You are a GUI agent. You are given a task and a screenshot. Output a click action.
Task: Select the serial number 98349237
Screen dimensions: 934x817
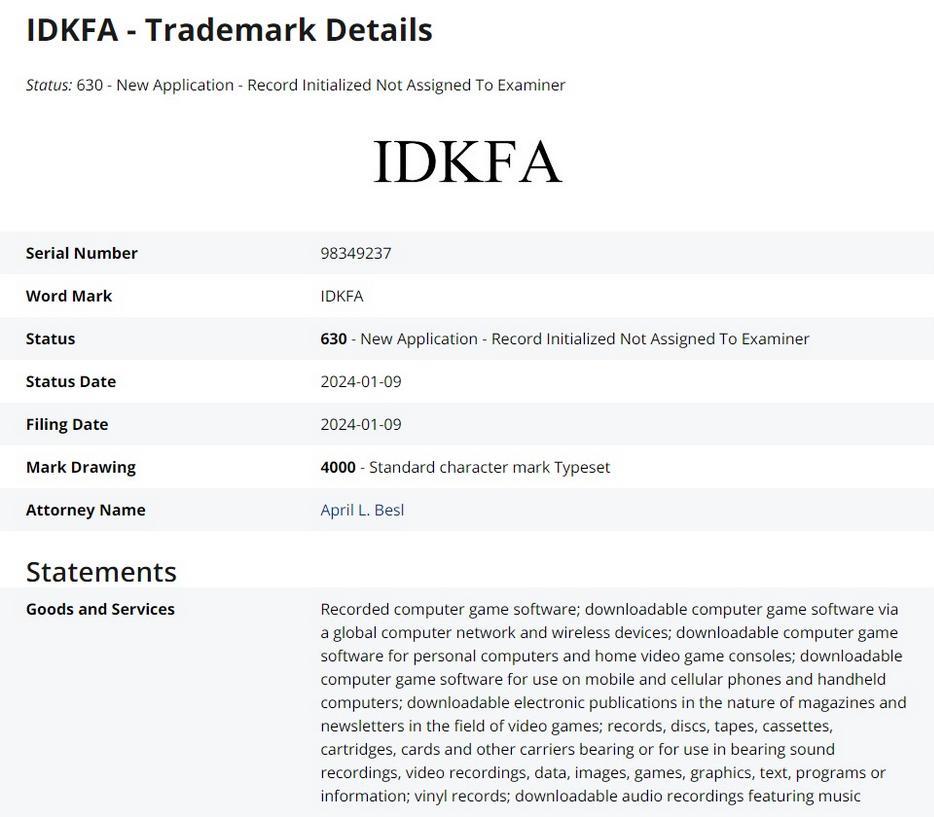coord(356,253)
